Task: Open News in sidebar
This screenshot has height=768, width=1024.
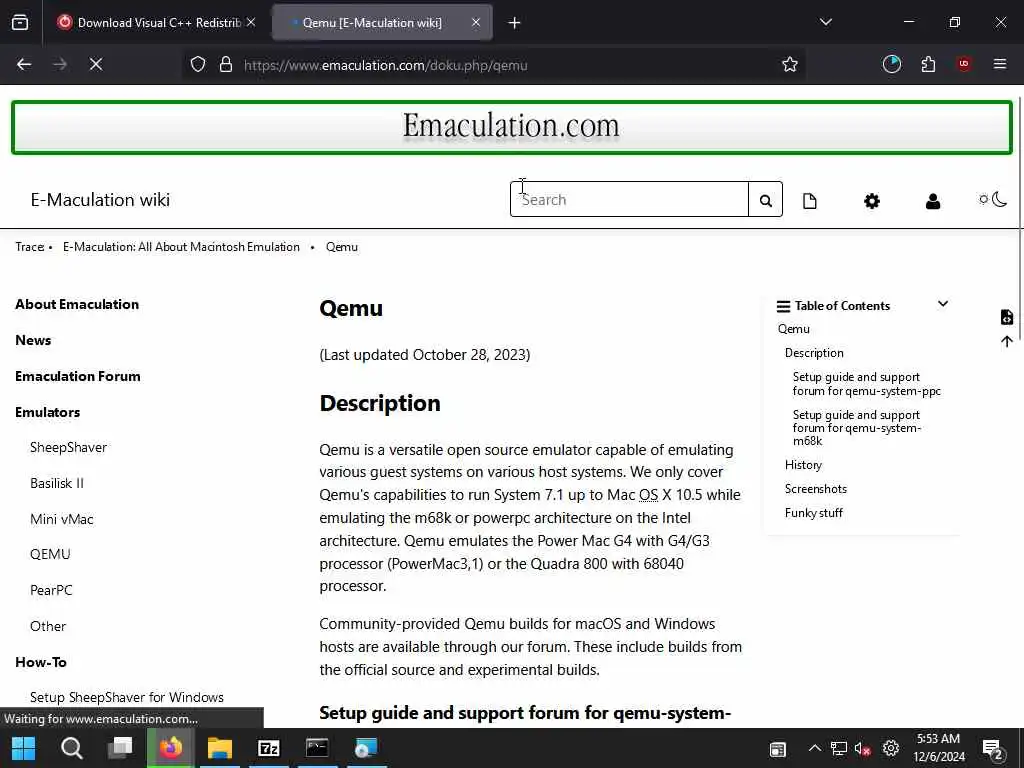Action: pyautogui.click(x=33, y=340)
